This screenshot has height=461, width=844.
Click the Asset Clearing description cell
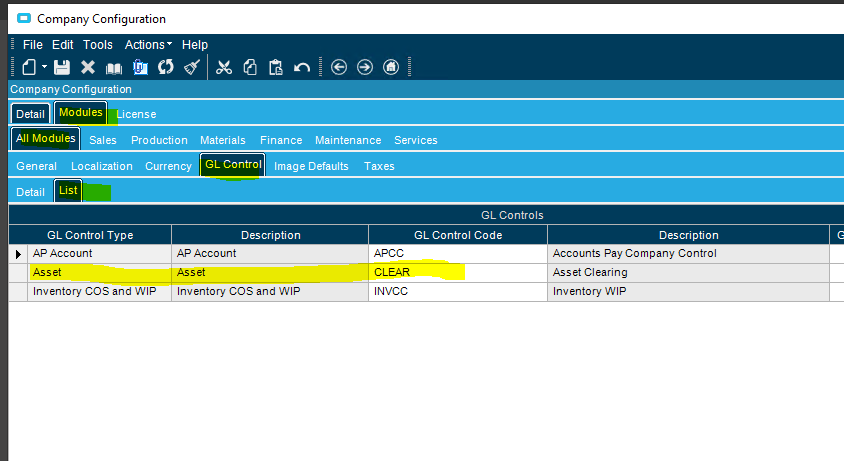[x=688, y=273]
